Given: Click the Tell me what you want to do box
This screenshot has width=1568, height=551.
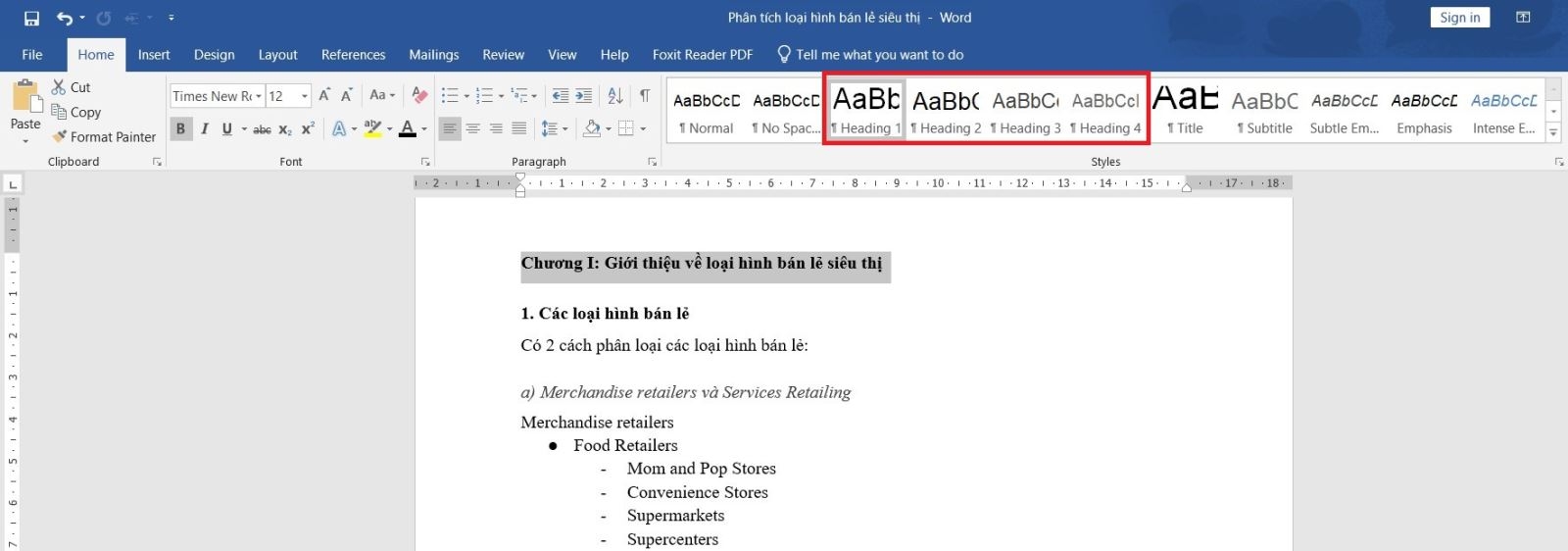Looking at the screenshot, I should pyautogui.click(x=870, y=55).
